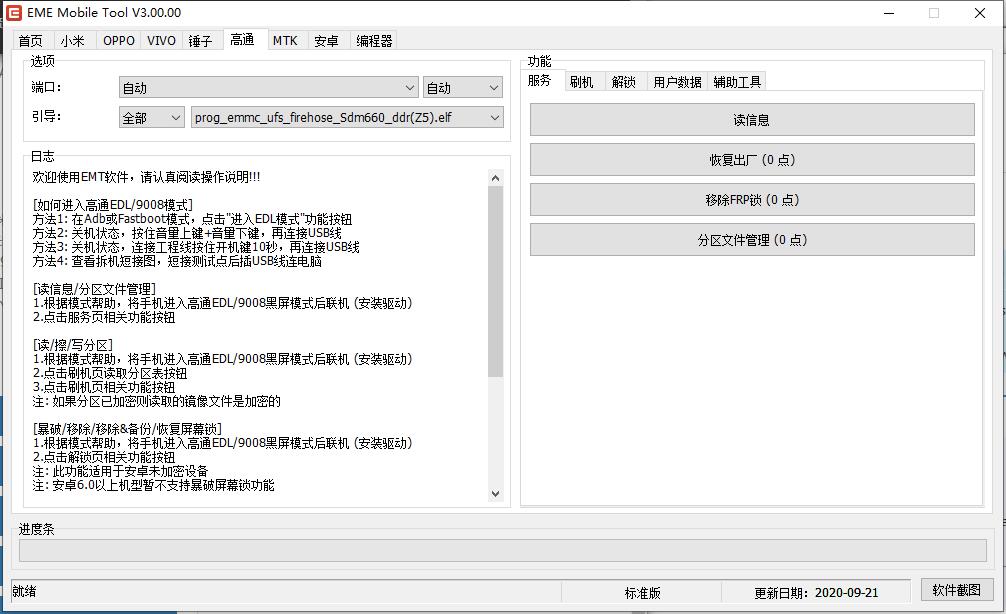Click the [暴破/移除/移除&备份/恢复屏幕锁] log heading
Image resolution: width=1006 pixels, height=614 pixels.
point(127,429)
